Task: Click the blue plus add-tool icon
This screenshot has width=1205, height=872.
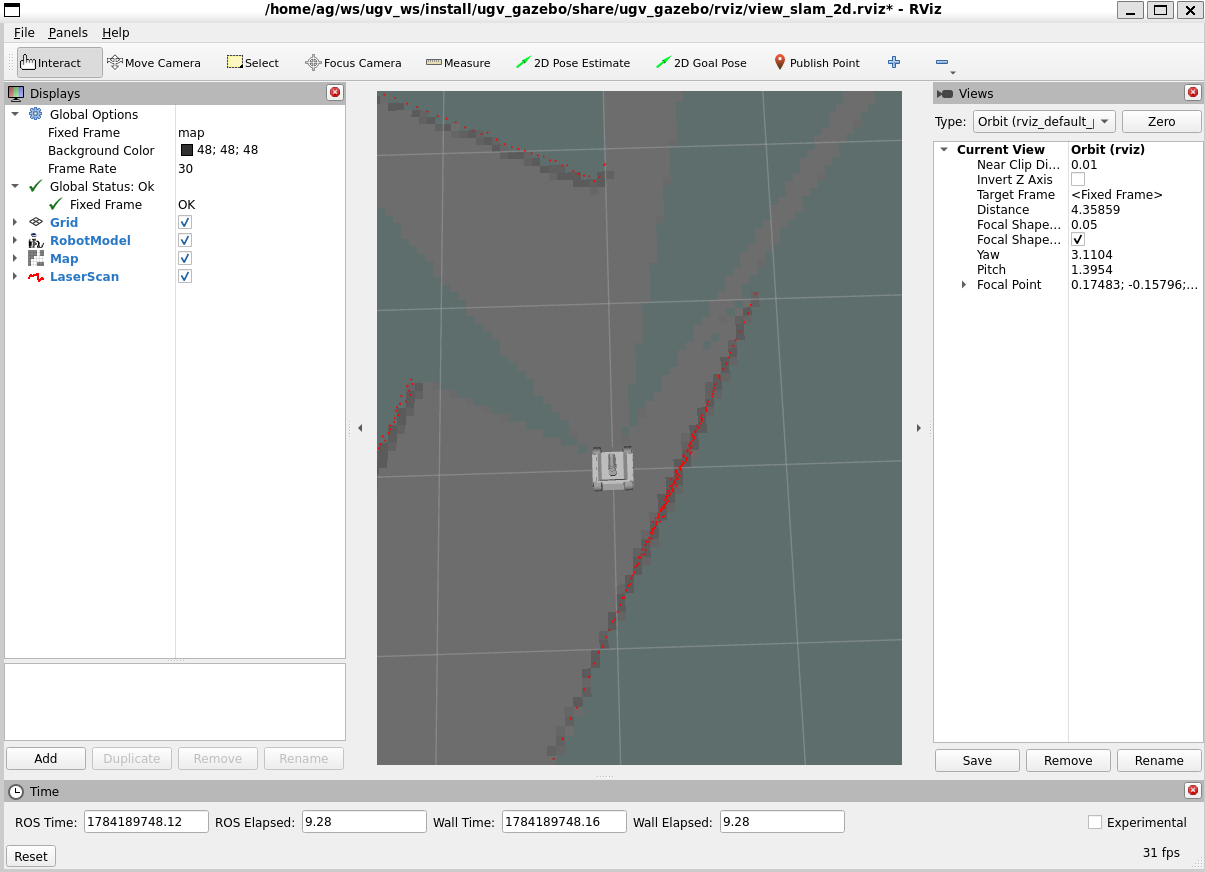Action: point(894,62)
